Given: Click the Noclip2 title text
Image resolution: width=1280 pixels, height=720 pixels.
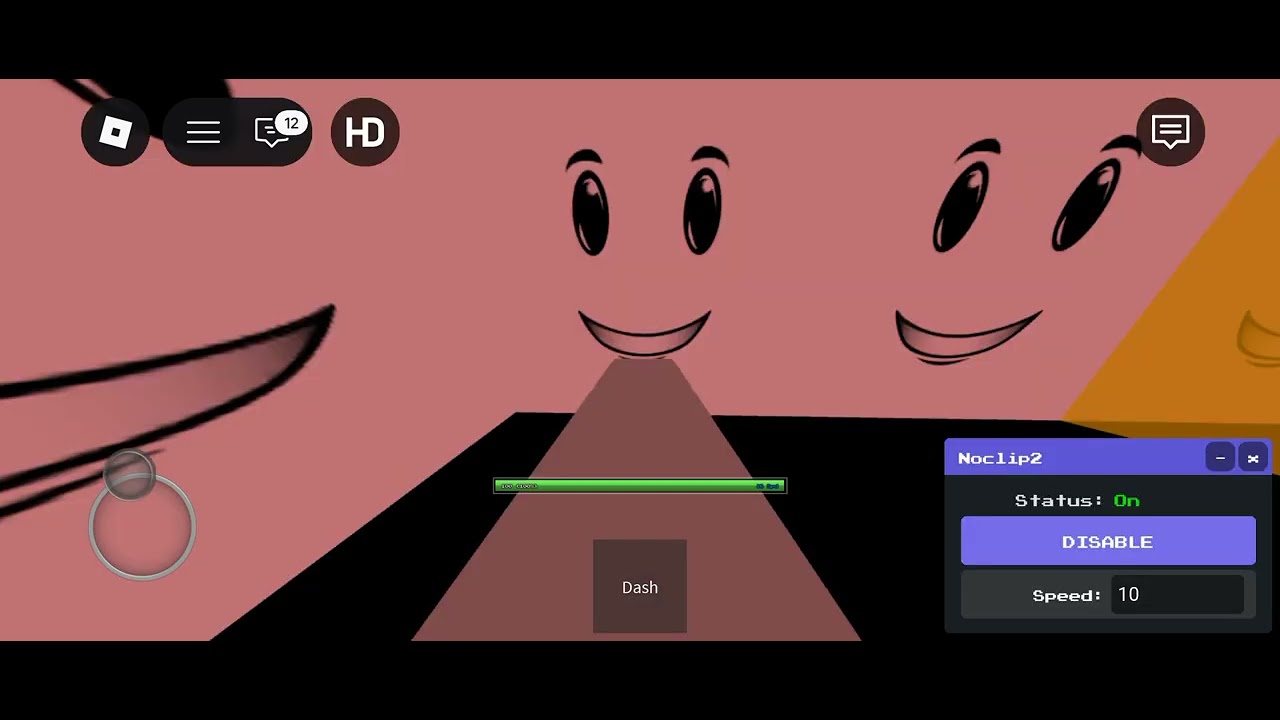Looking at the screenshot, I should (1000, 458).
